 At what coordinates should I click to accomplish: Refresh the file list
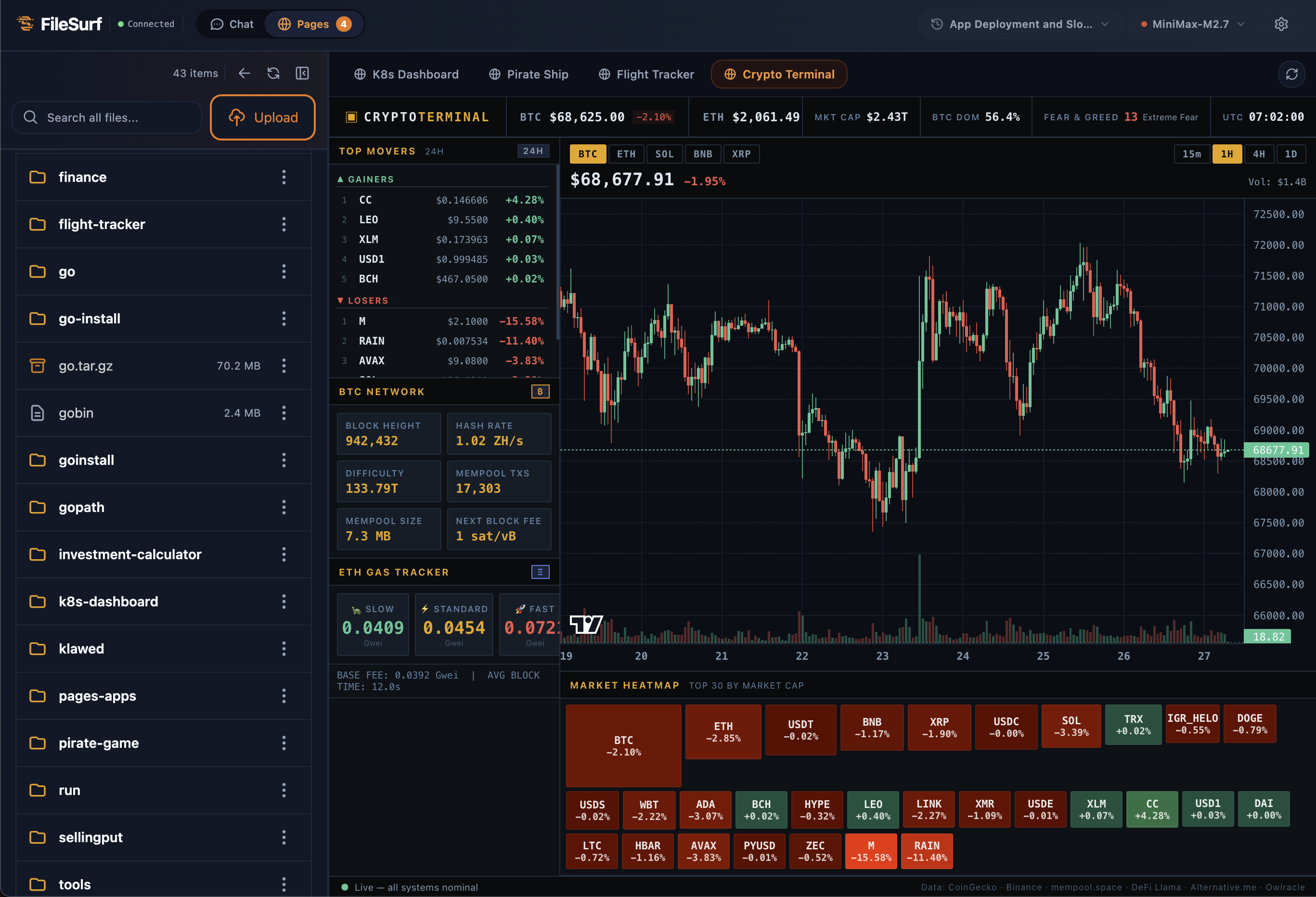(273, 73)
